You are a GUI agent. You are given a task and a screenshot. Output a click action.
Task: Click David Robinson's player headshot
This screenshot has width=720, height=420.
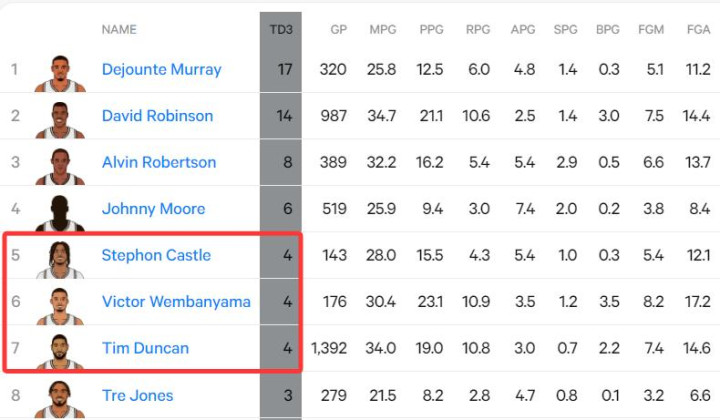tap(59, 118)
